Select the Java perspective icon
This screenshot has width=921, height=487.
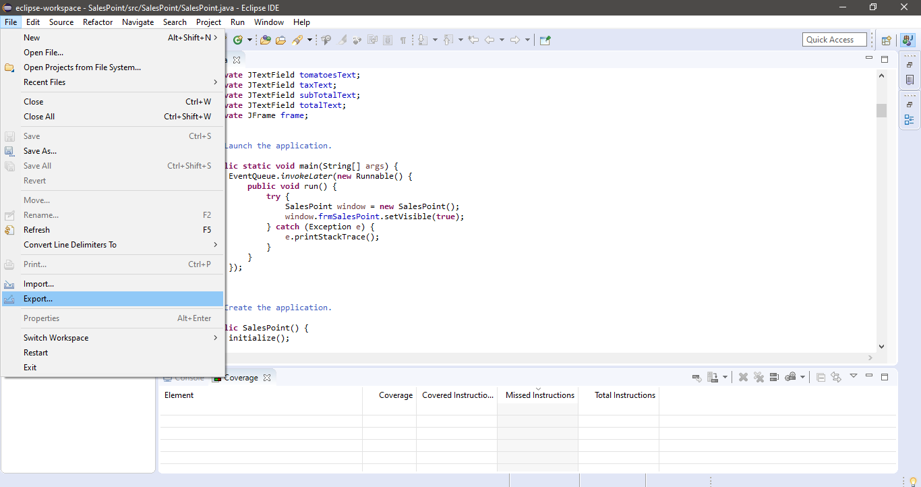[x=908, y=40]
